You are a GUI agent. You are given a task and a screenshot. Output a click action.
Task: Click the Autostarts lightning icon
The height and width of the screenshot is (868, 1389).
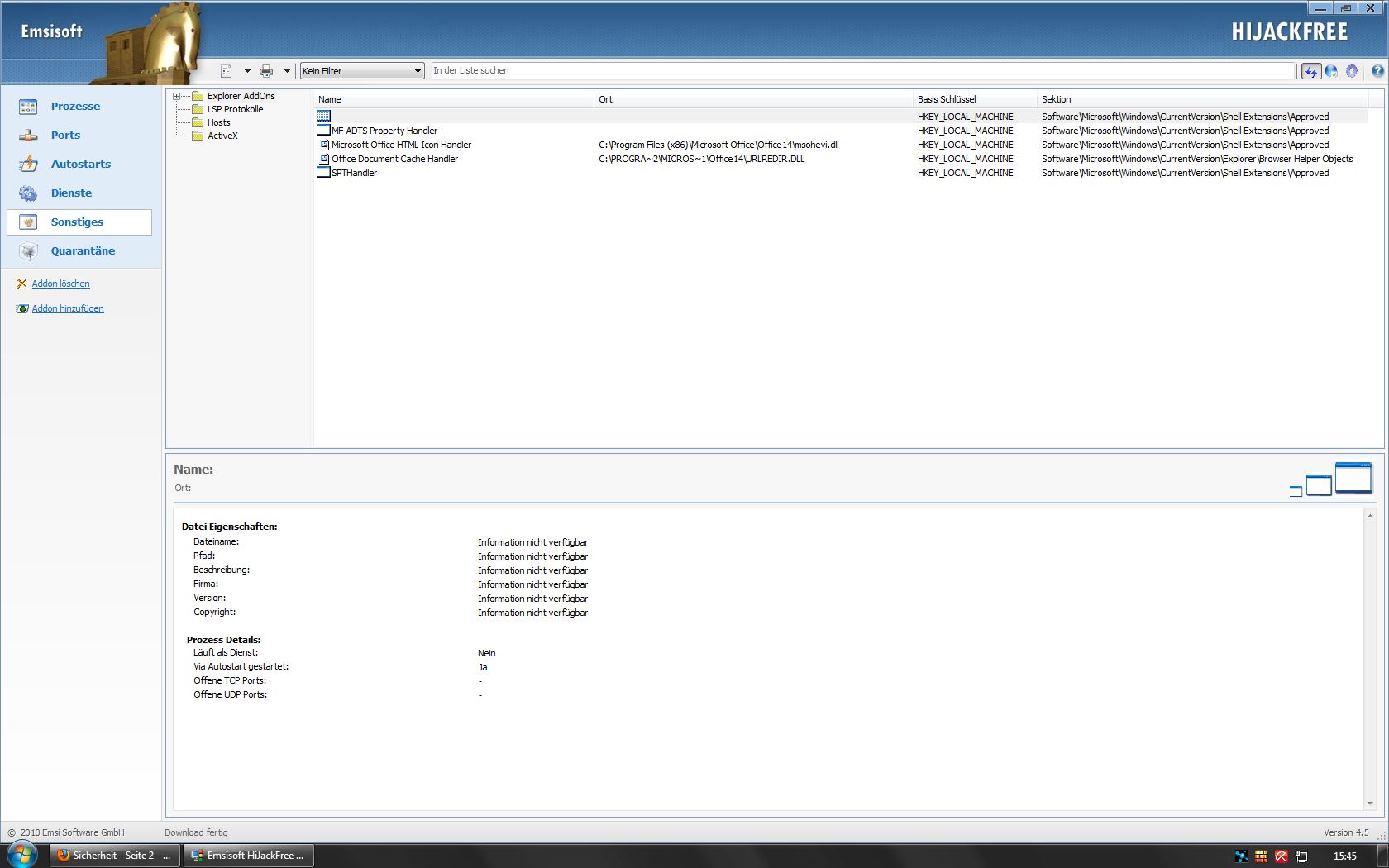tap(28, 165)
